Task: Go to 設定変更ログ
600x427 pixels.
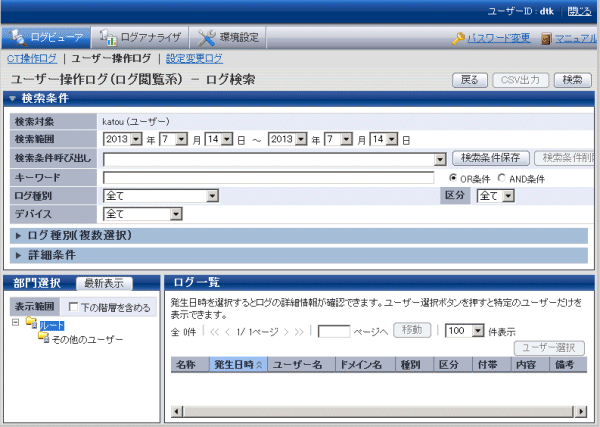Action: 194,59
